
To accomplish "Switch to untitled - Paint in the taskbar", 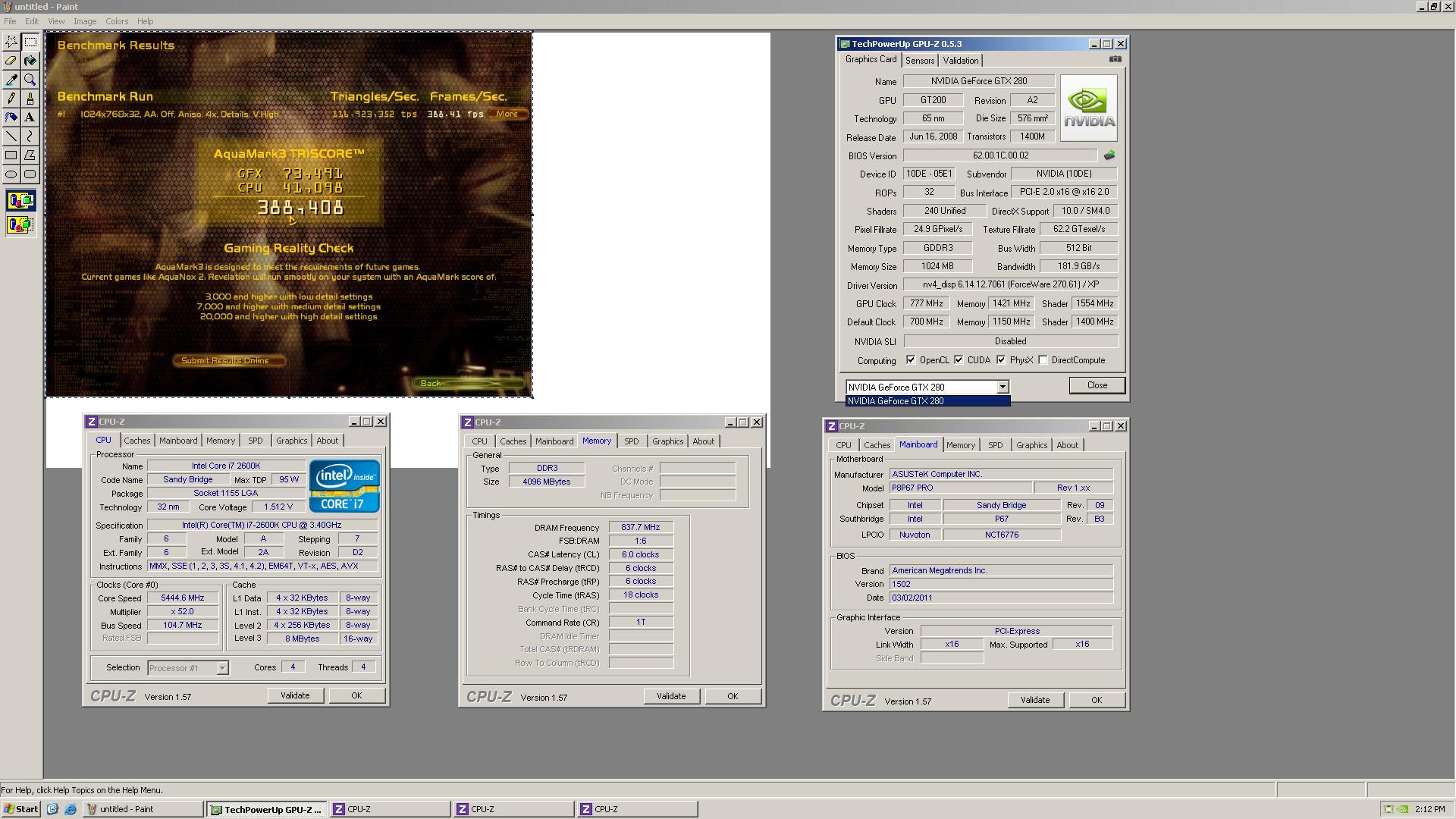I will tap(143, 809).
